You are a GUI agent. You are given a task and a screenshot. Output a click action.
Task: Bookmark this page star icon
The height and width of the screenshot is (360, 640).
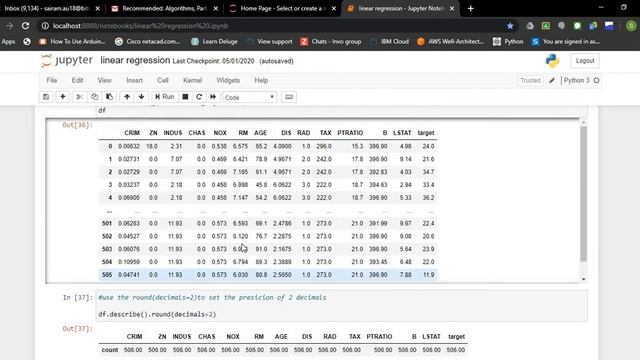(510, 26)
